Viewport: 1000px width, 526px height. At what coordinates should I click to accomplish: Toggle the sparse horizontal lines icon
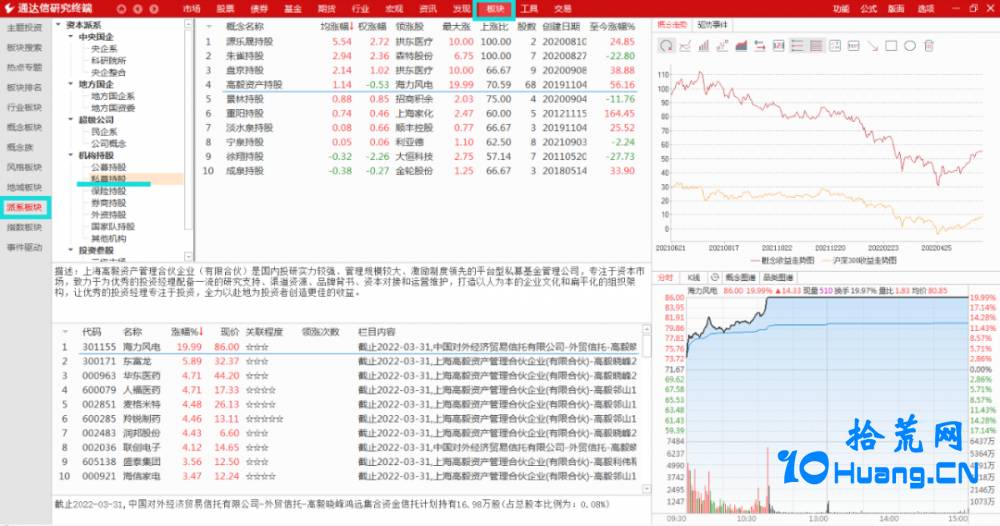[x=797, y=46]
